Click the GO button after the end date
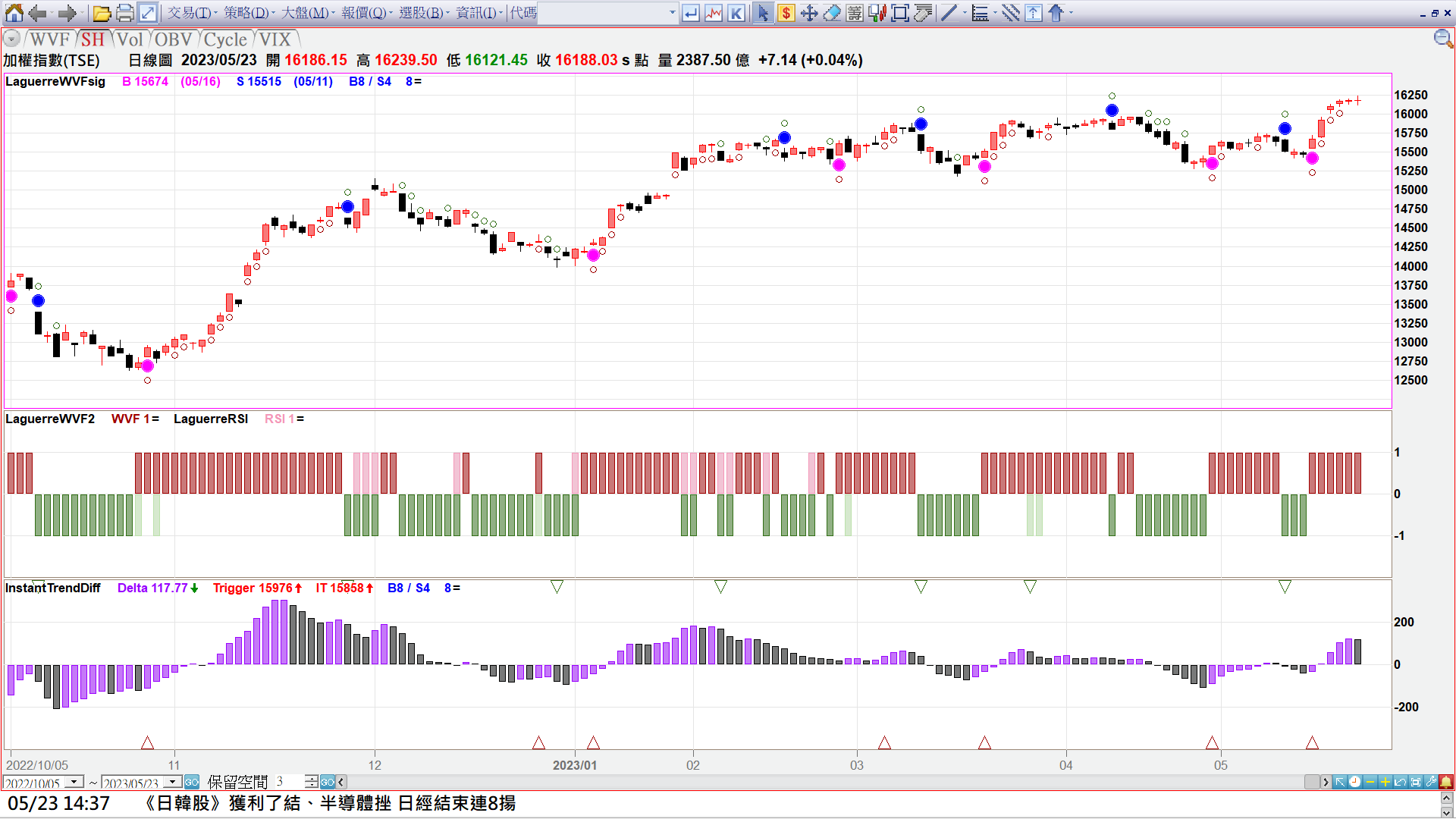The height and width of the screenshot is (819, 1456). pos(191,782)
